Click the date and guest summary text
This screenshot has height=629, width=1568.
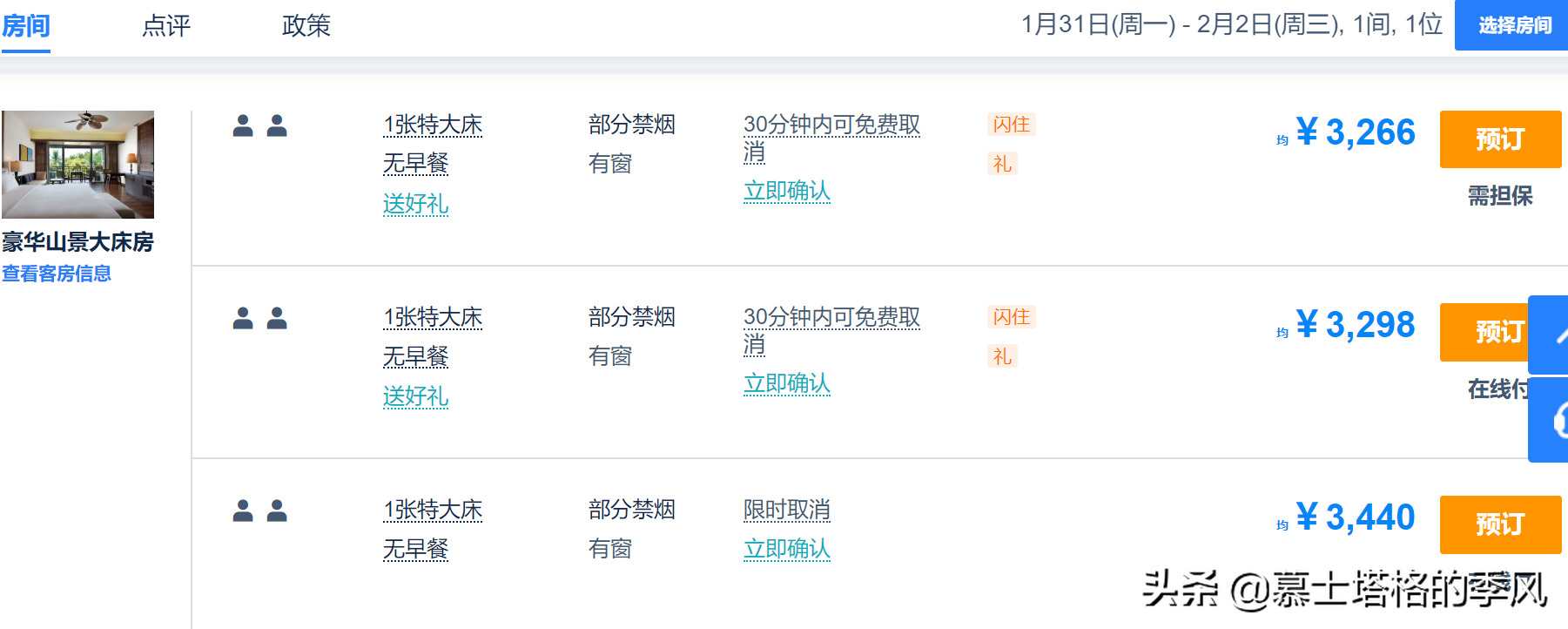click(x=1231, y=24)
